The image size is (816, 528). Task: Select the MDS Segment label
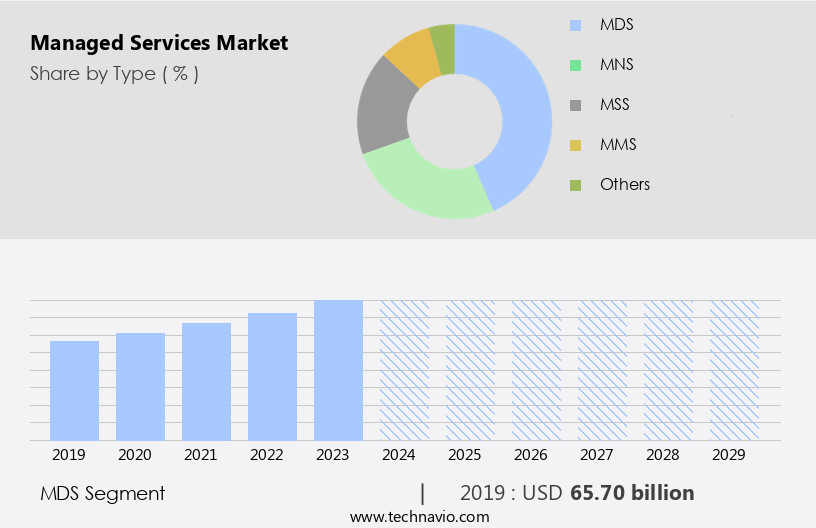102,493
